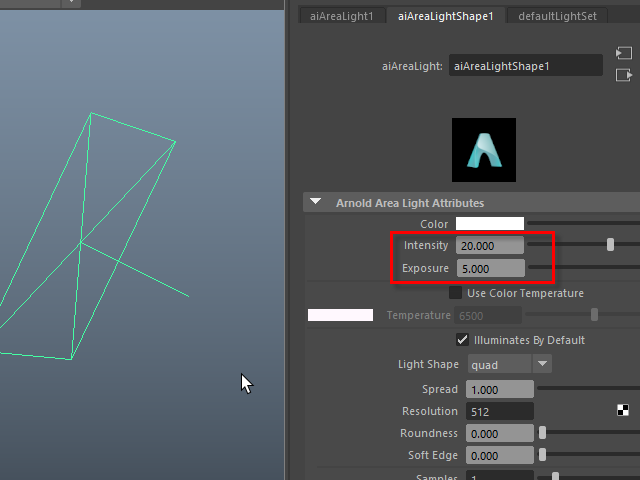Click the Soft Edge slider handle
The width and height of the screenshot is (640, 480).
tap(543, 455)
